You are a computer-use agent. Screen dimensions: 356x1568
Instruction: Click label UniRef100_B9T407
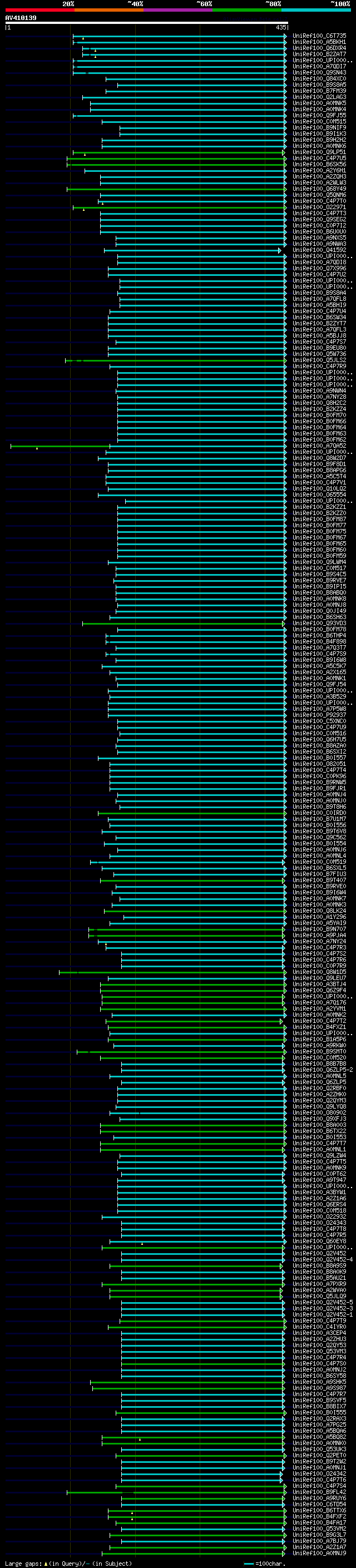coord(319,880)
